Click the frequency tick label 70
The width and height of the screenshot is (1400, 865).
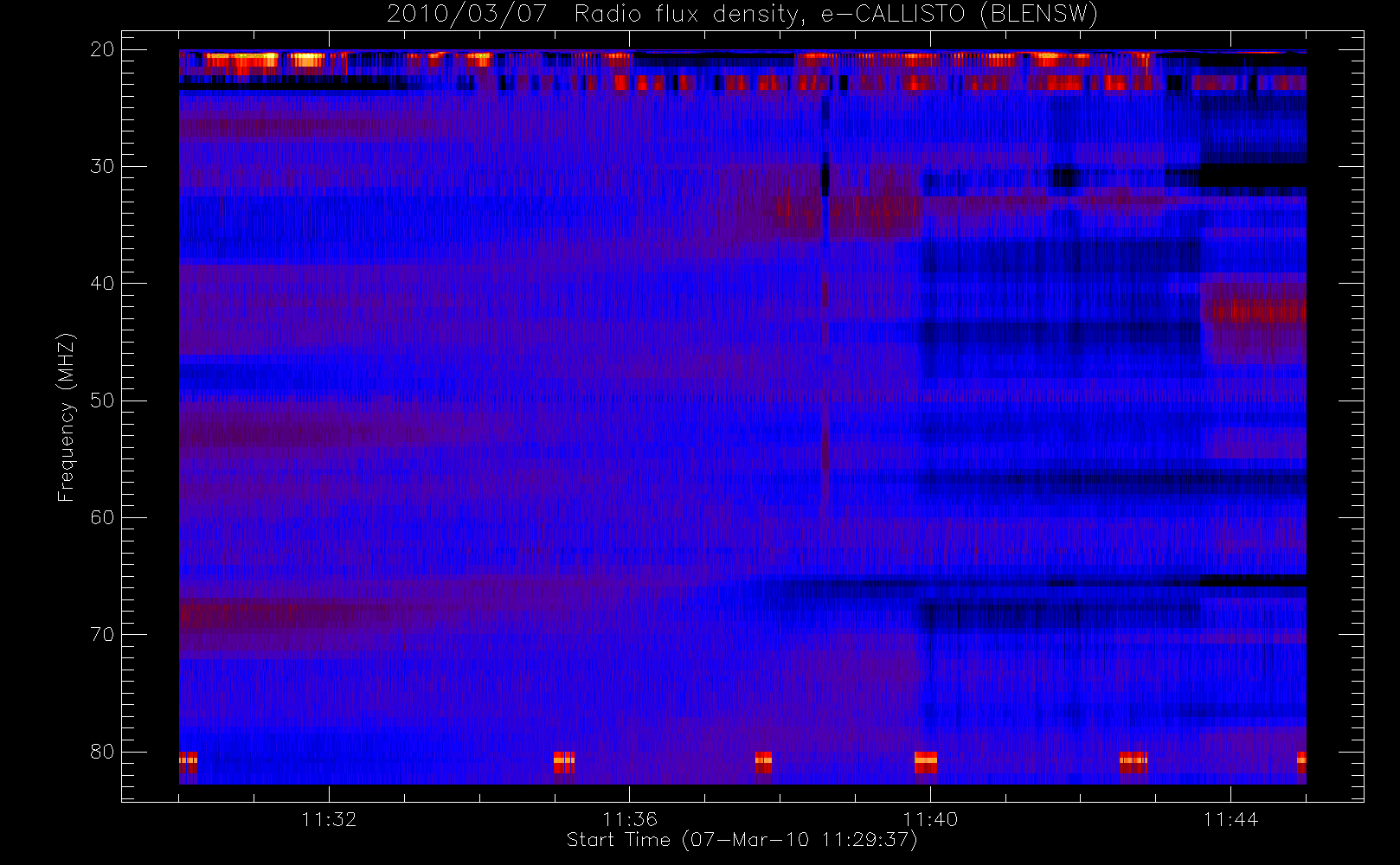[102, 635]
